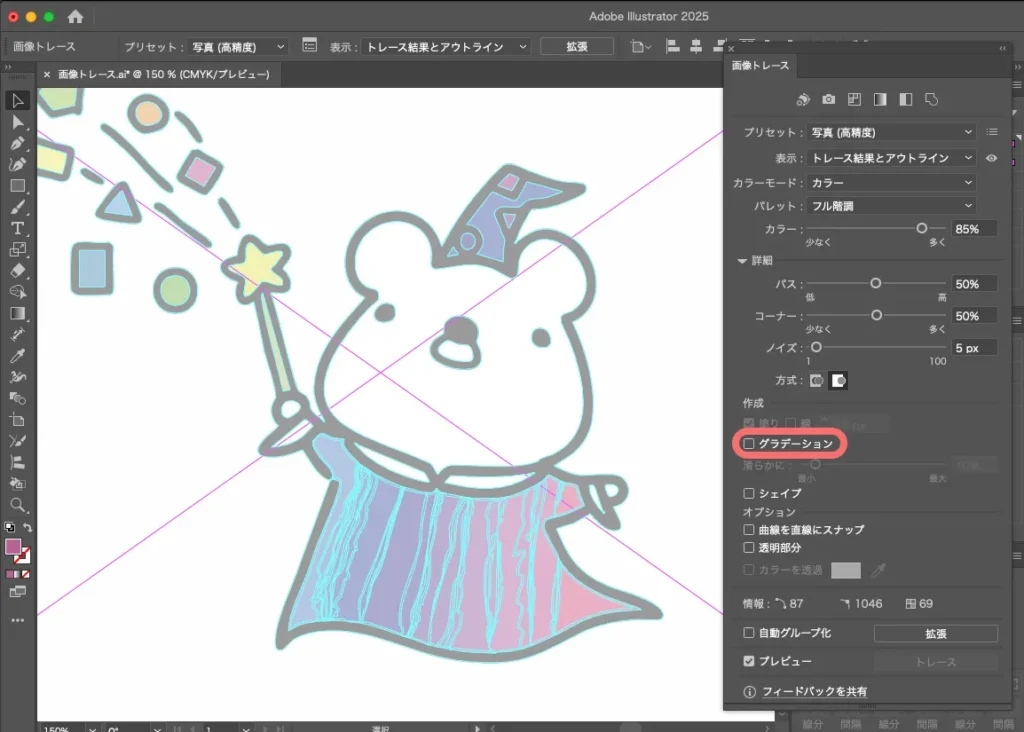
Task: Toggle the eye icon next to 表示 dropdown
Action: [x=992, y=158]
